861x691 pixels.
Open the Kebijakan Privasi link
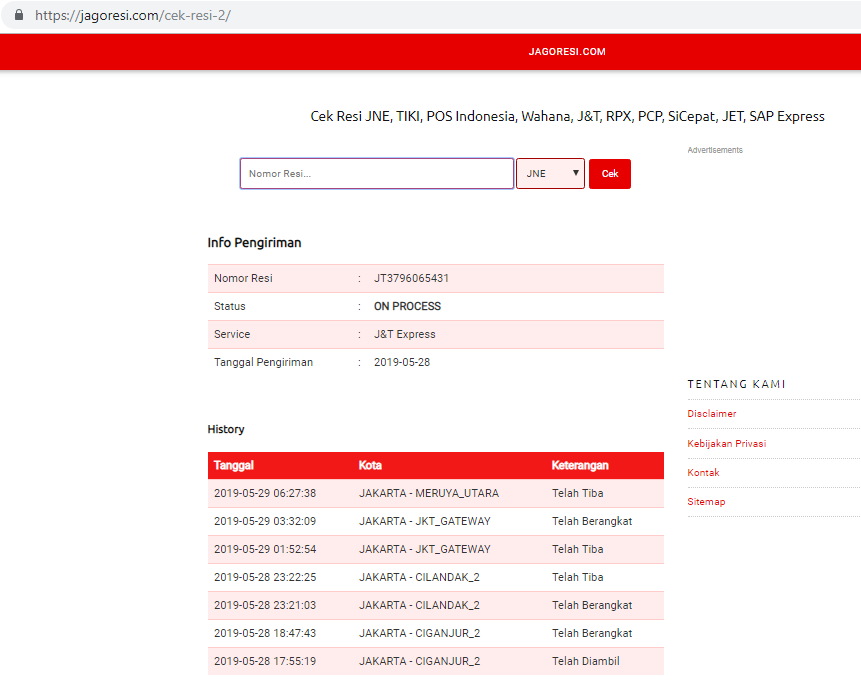point(726,443)
